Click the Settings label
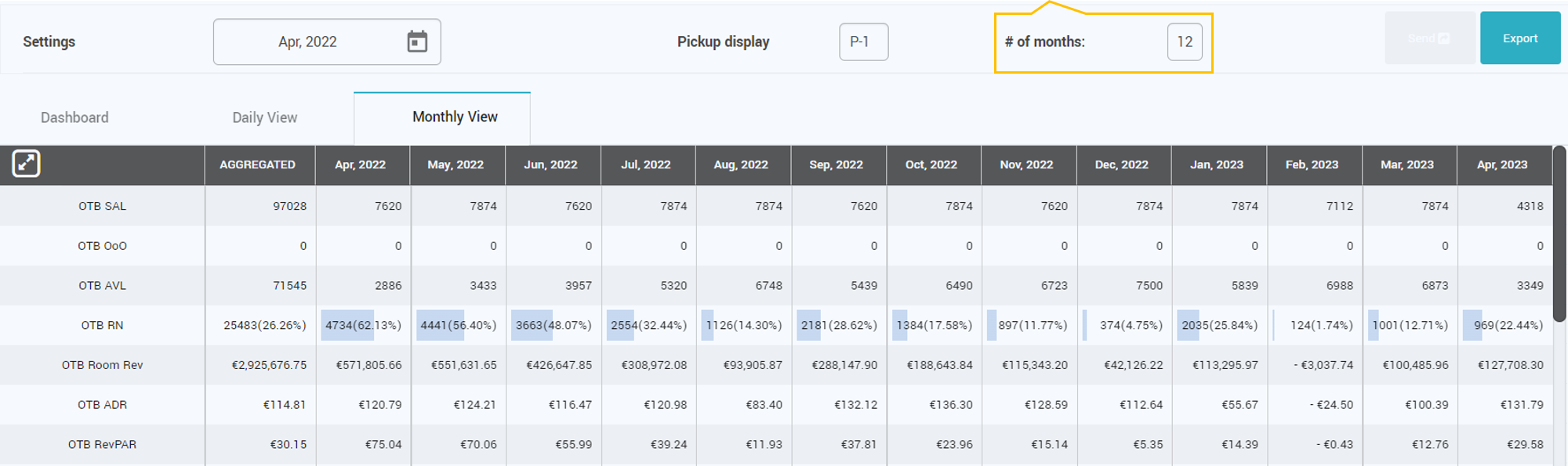Screen dimensions: 1568x466 point(49,42)
